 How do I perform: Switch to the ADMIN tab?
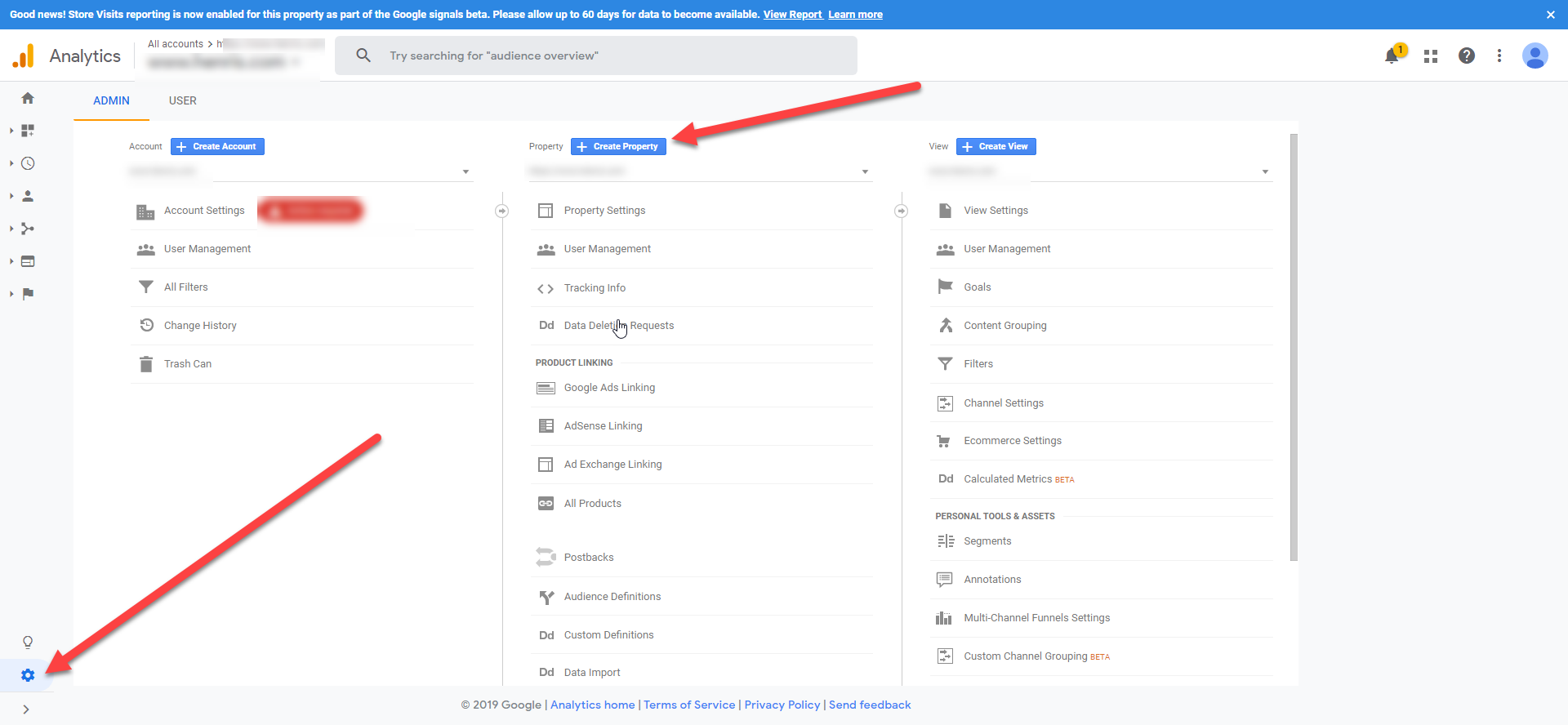pyautogui.click(x=111, y=100)
